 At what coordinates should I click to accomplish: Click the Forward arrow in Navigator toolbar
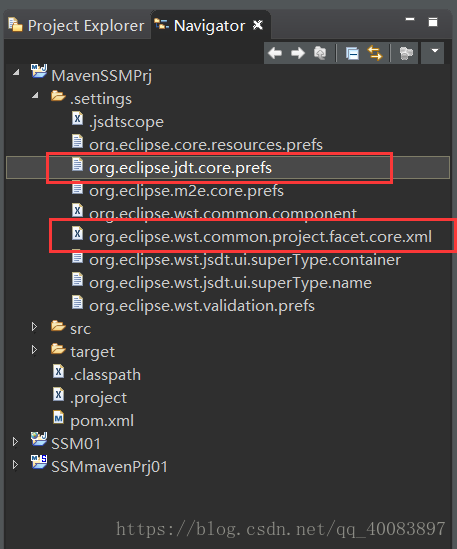tap(298, 53)
